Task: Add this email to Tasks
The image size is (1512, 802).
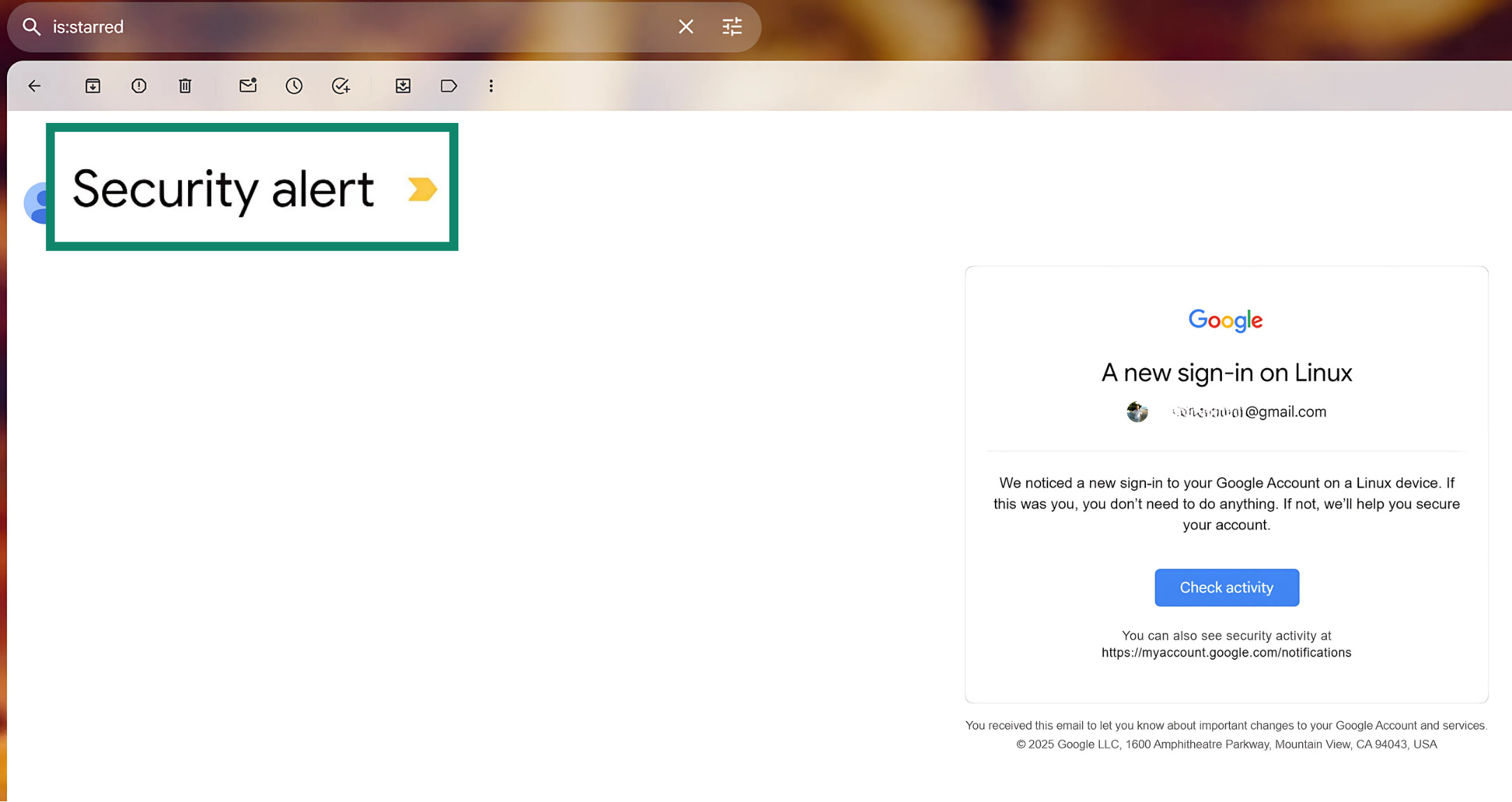Action: [x=340, y=86]
